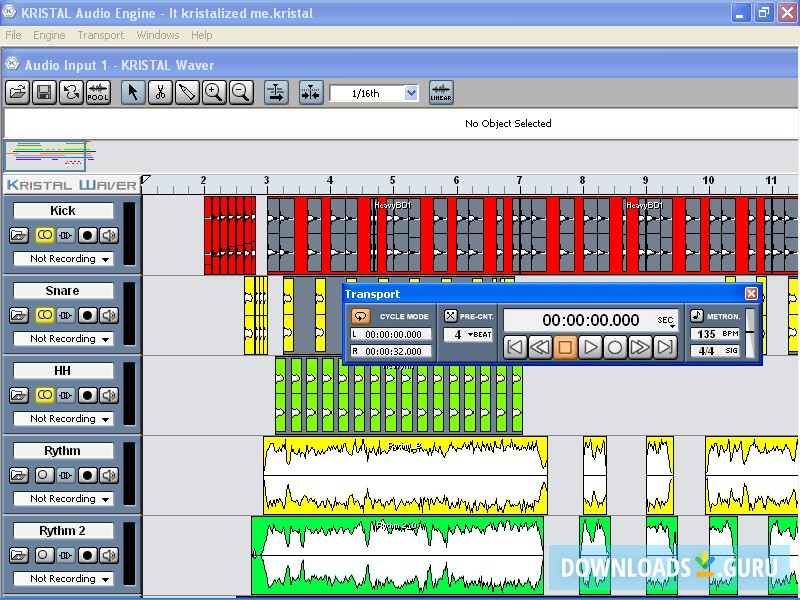Open the audio Pool window
The image size is (800, 600).
click(x=98, y=93)
